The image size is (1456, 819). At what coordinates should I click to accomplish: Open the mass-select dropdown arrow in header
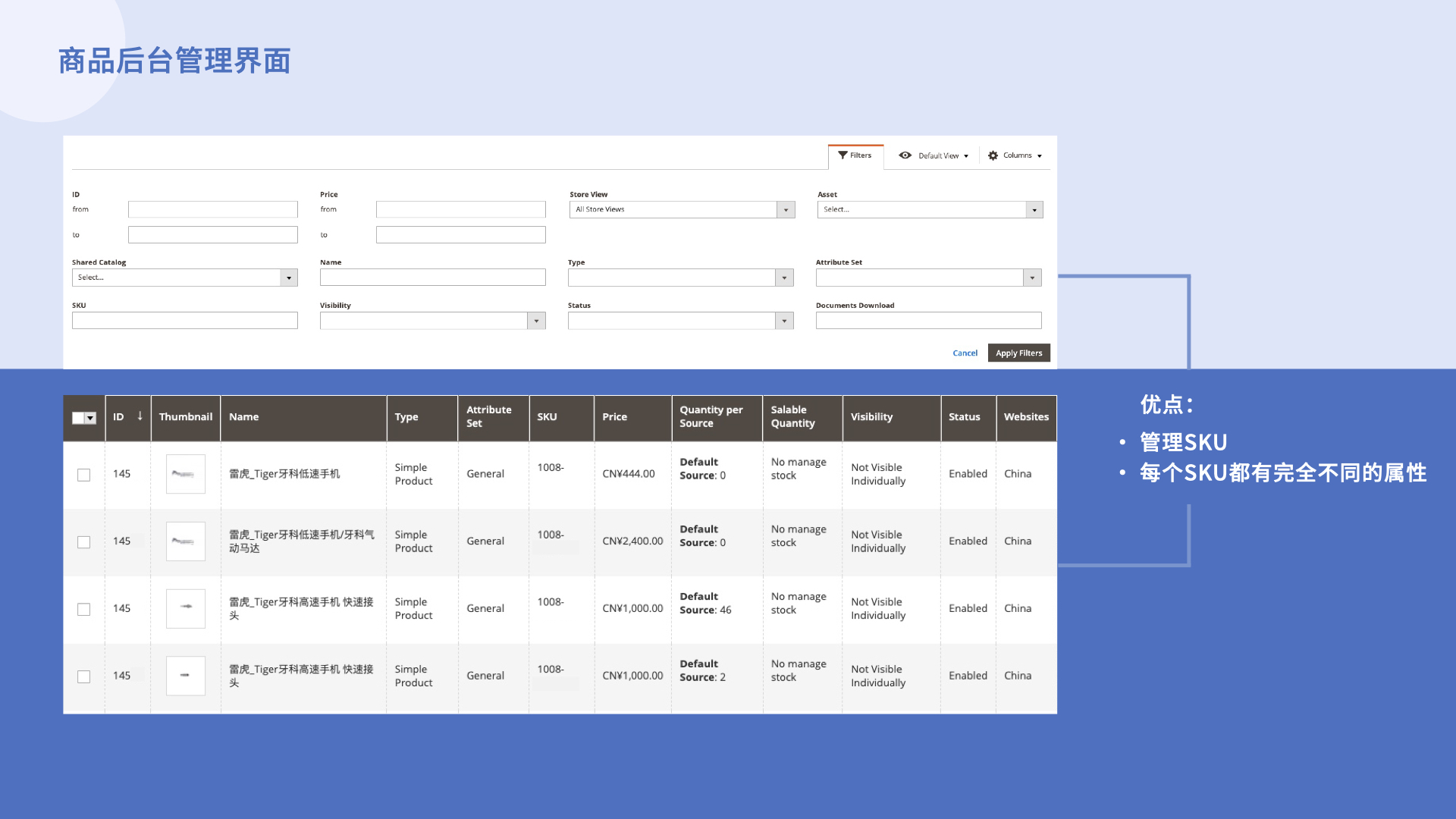click(90, 418)
